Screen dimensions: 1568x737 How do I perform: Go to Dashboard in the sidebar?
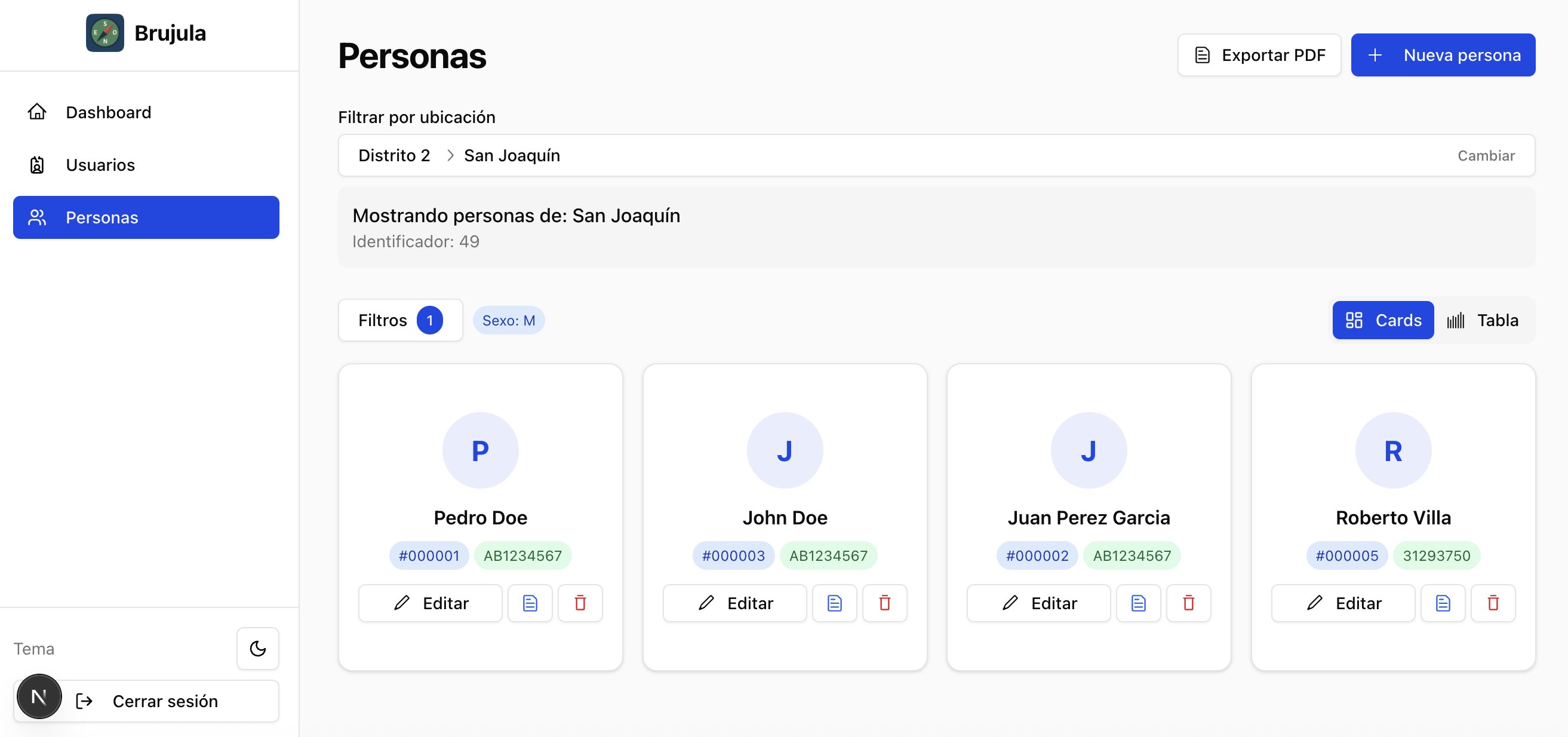[x=108, y=113]
